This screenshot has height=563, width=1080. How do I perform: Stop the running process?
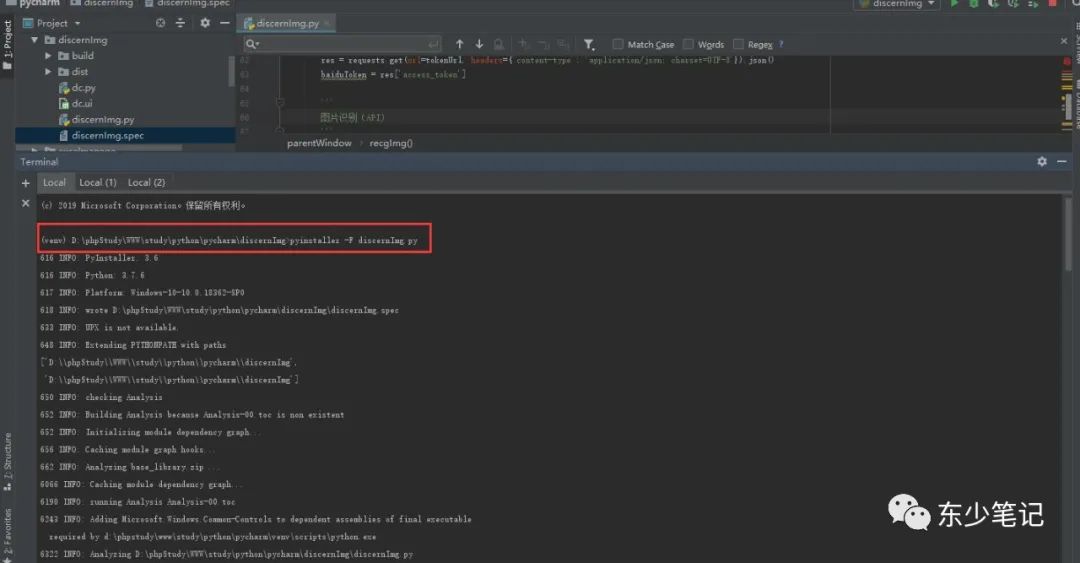[x=1052, y=3]
